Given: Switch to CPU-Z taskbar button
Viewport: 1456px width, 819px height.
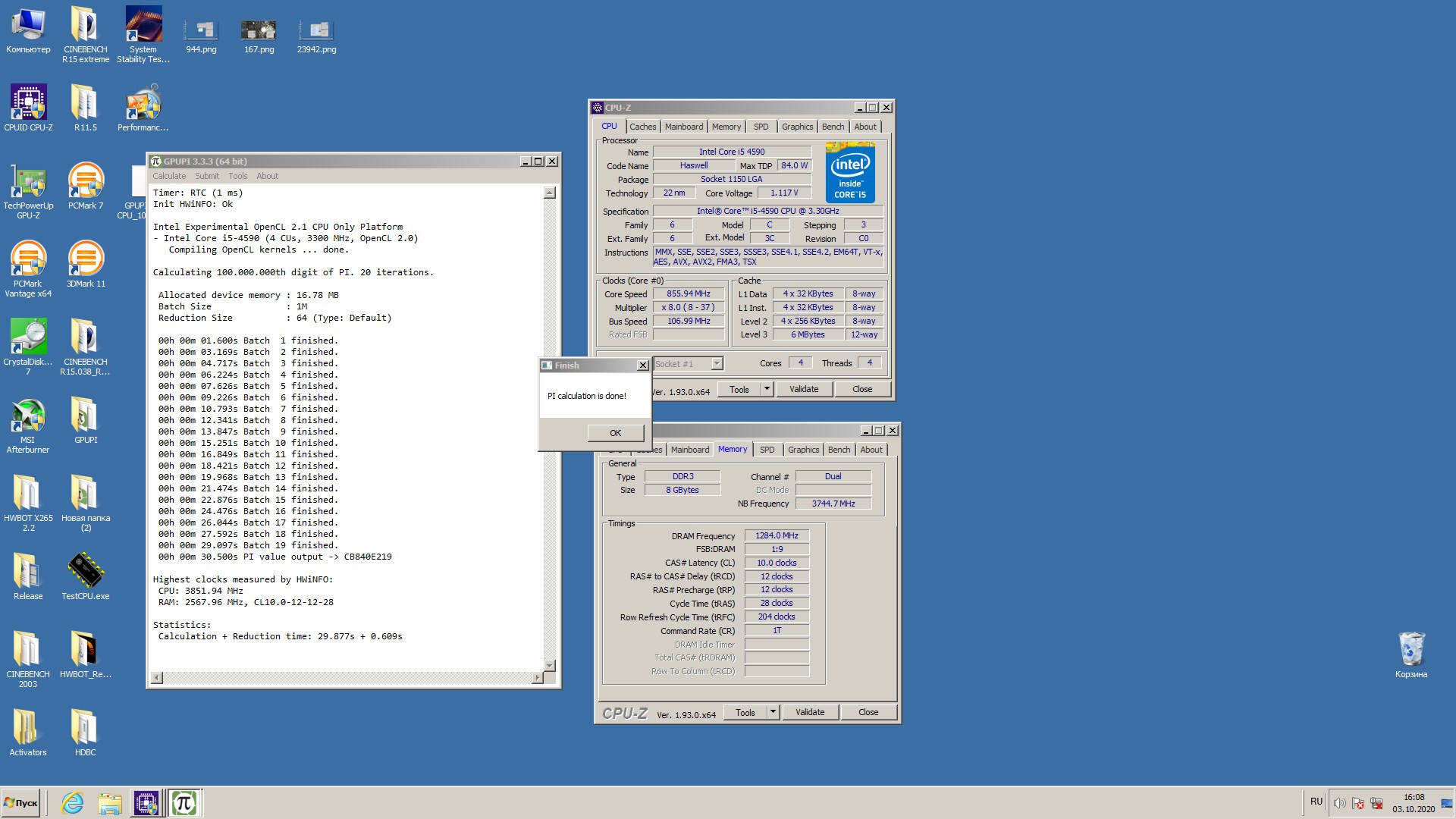Looking at the screenshot, I should coord(146,803).
